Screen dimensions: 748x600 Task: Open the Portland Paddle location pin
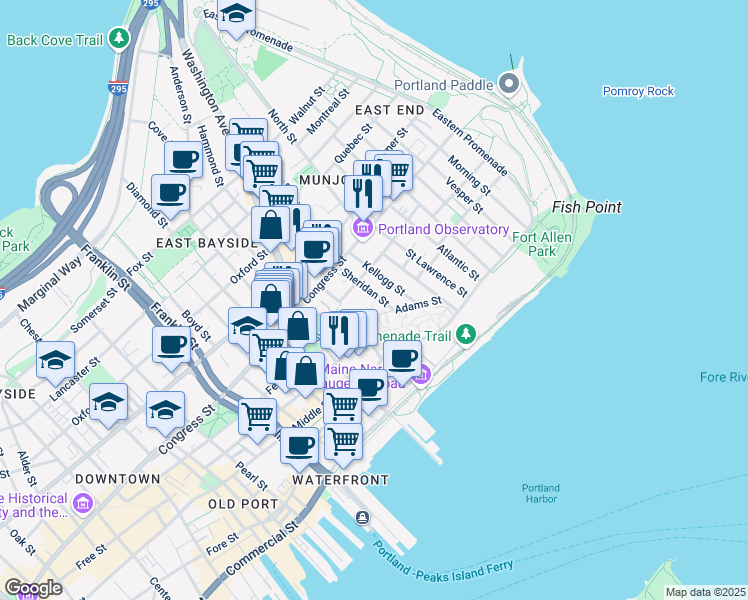509,84
